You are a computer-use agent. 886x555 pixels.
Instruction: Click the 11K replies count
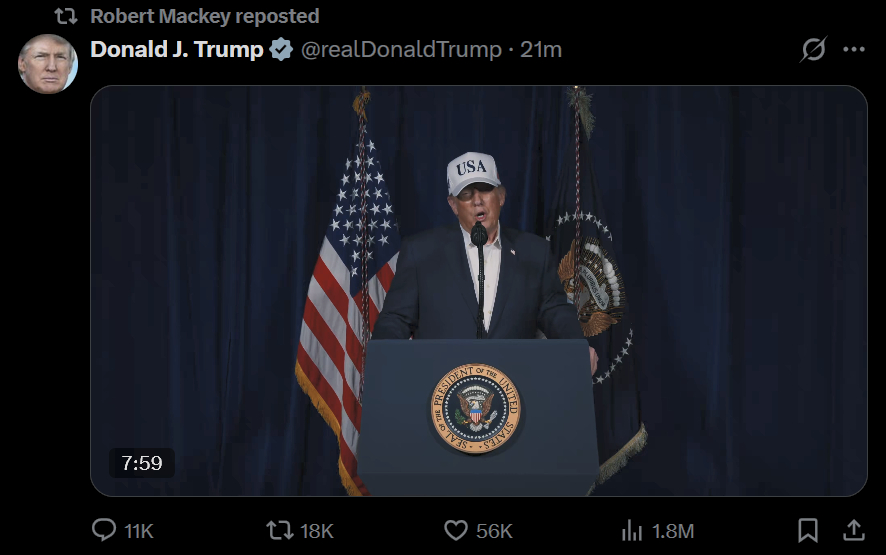pos(139,531)
